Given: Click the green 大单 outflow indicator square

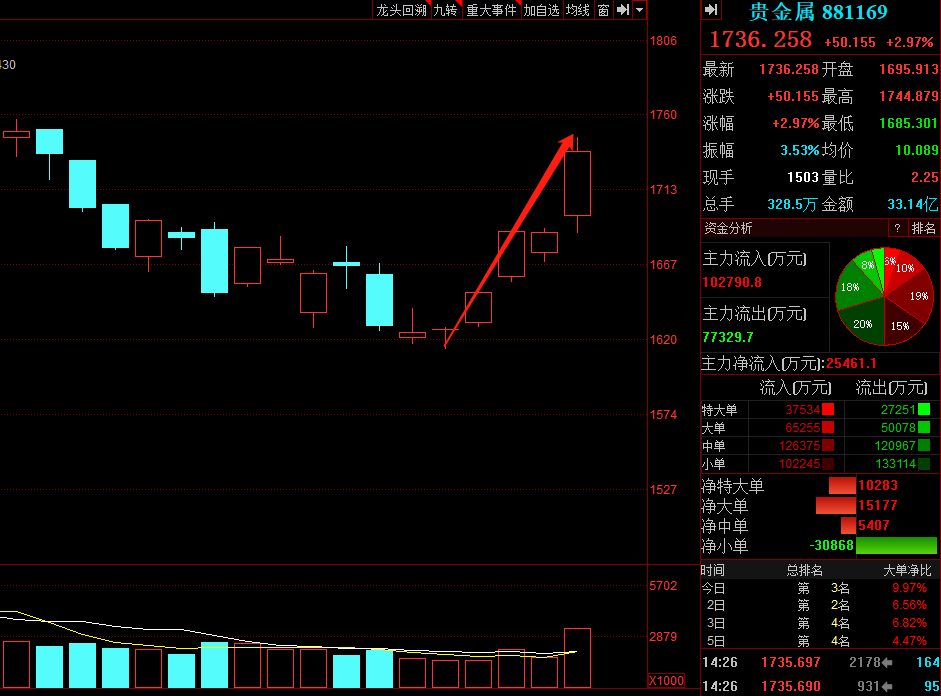Looking at the screenshot, I should pos(923,428).
